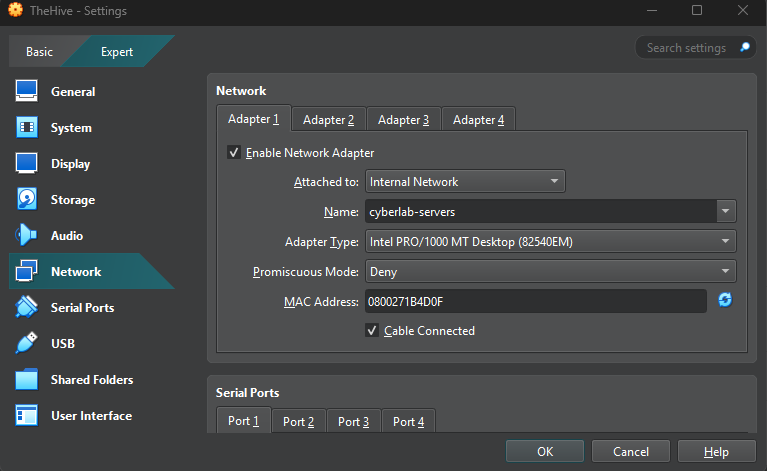The image size is (767, 471).
Task: Expand the Promiscuous Mode dropdown
Action: [x=550, y=272]
